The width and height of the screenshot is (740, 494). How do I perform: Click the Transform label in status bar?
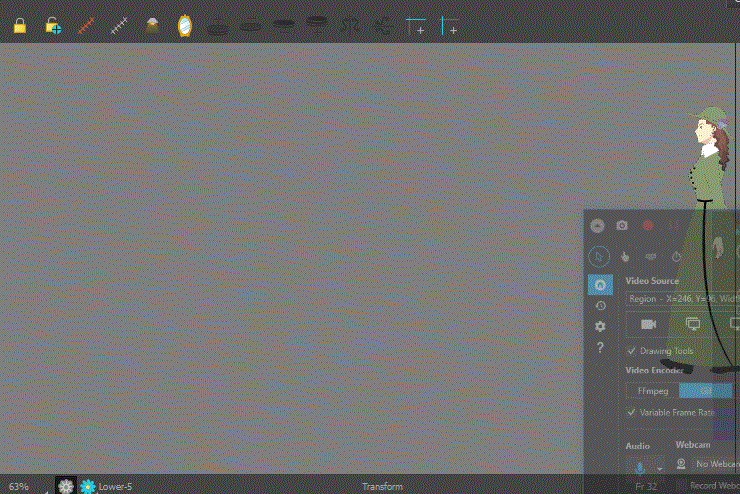pyautogui.click(x=382, y=486)
